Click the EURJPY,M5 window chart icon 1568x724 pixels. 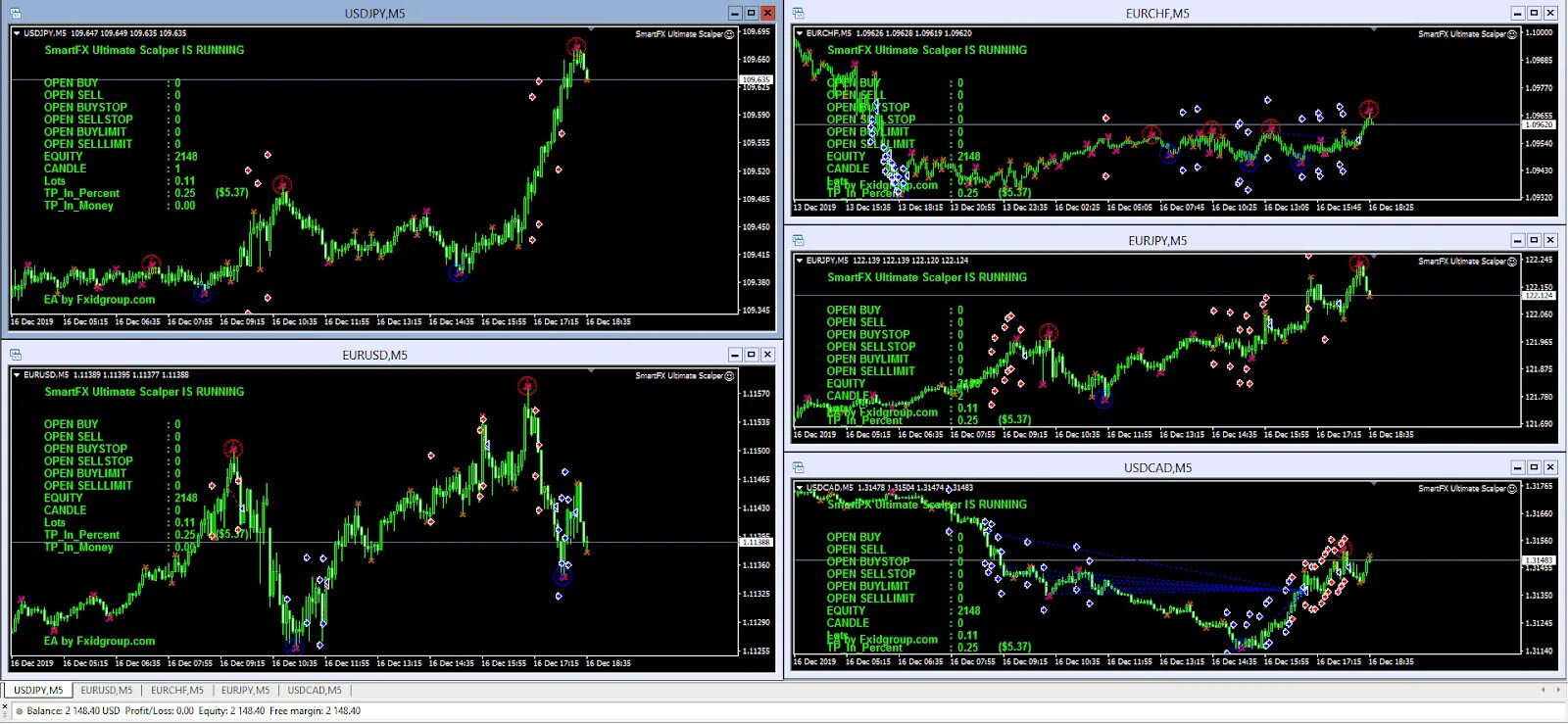(799, 240)
